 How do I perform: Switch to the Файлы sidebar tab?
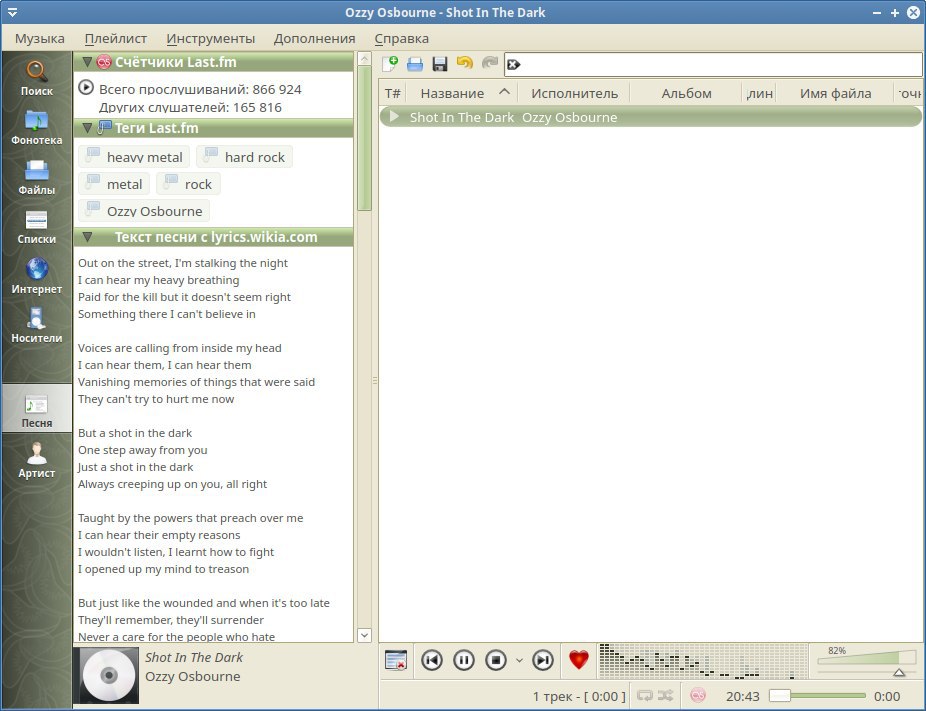[37, 177]
